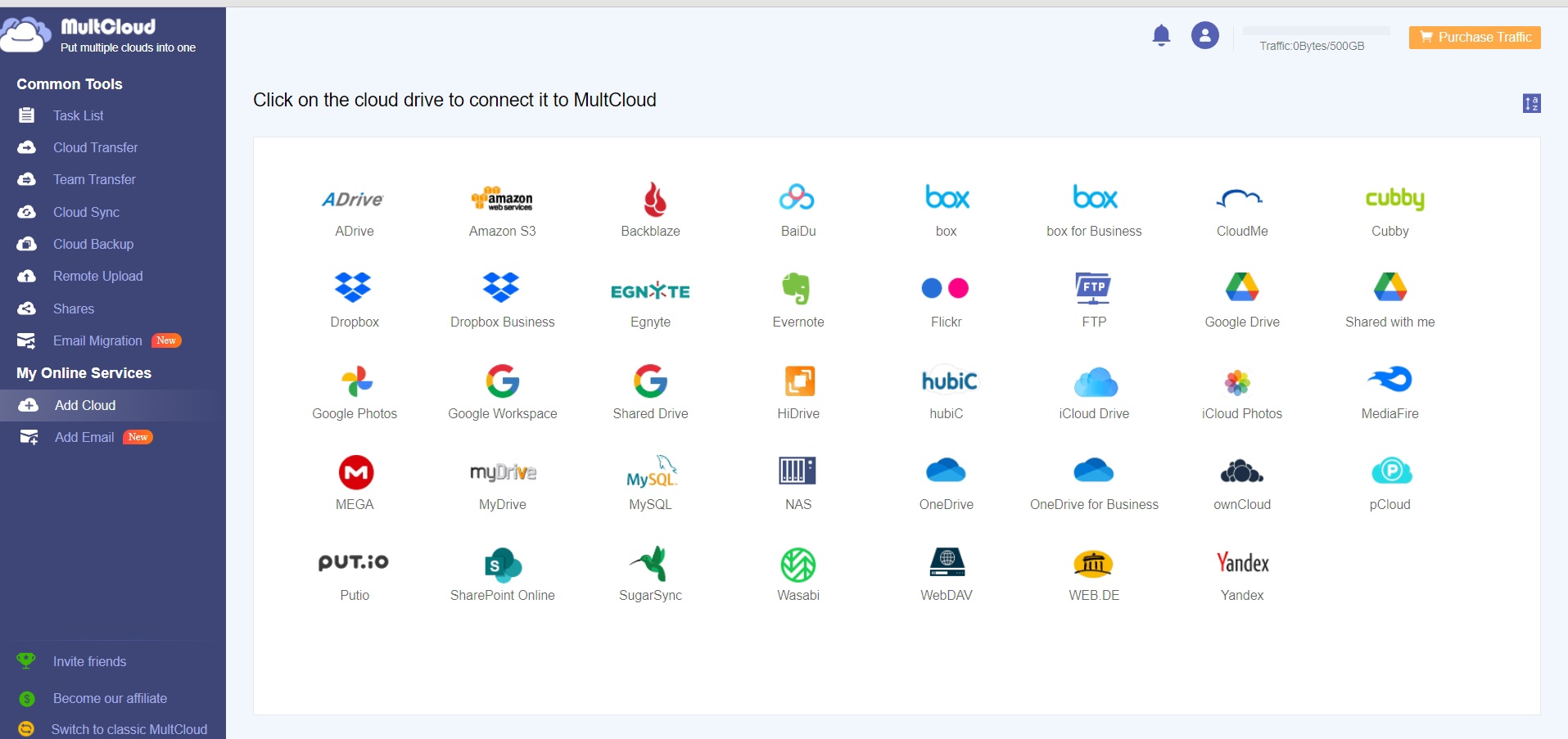Connect the ADrive cloud icon
This screenshot has width=1568, height=739.
[x=354, y=199]
